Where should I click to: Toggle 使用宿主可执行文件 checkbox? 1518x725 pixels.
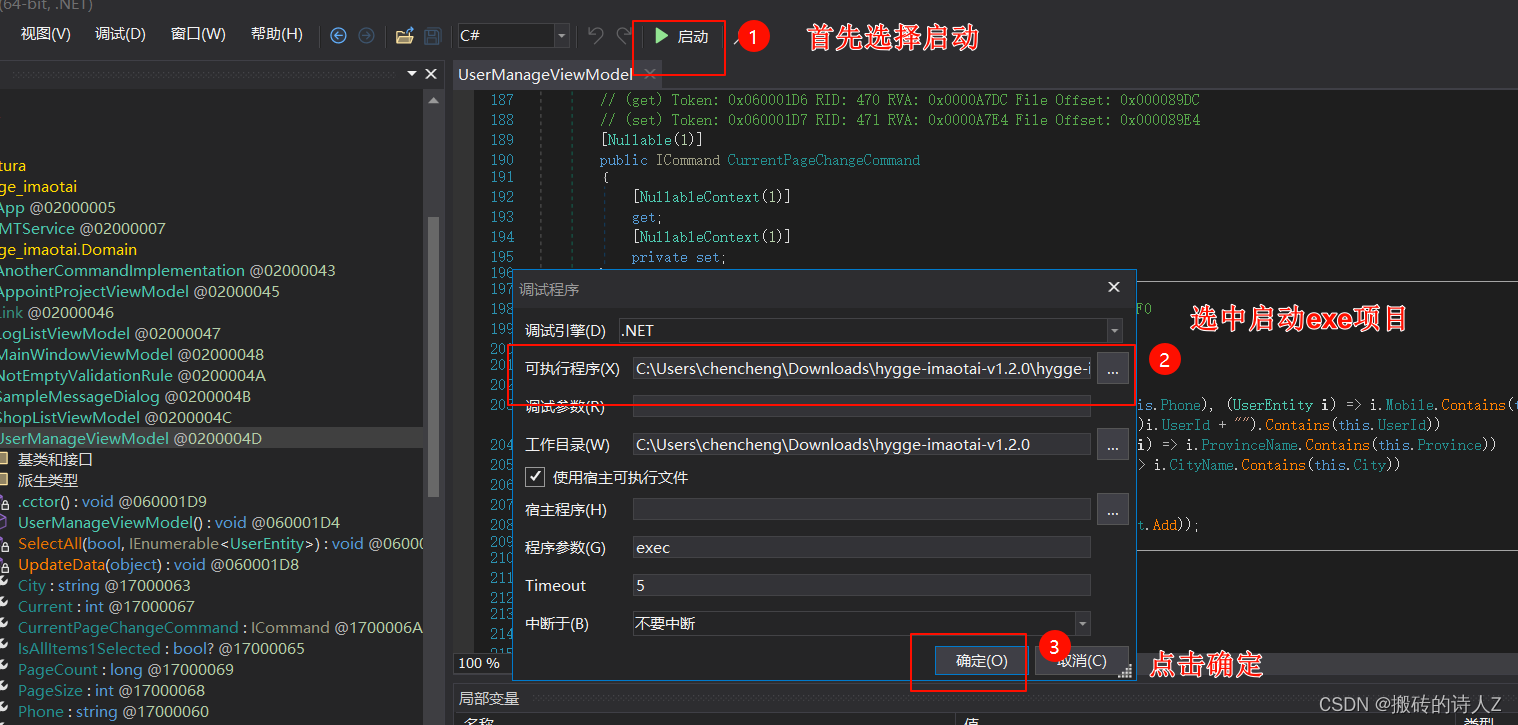coord(536,477)
